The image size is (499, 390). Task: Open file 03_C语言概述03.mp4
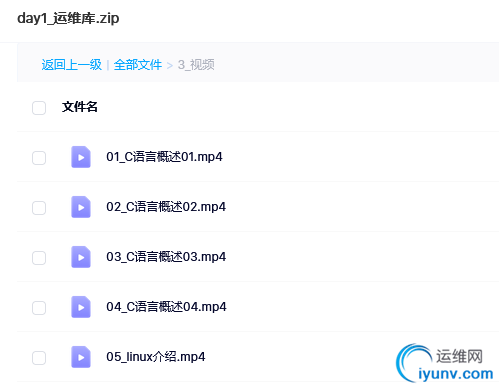(x=166, y=257)
